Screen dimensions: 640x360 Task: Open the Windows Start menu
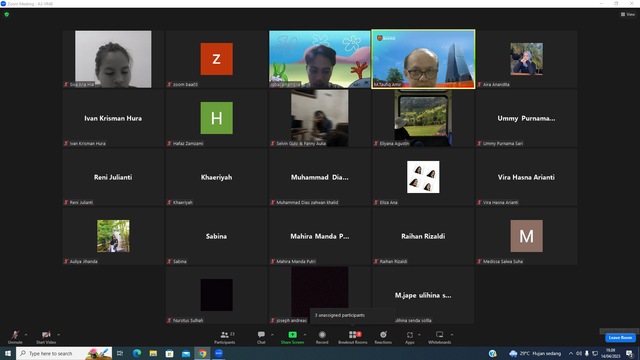8,353
